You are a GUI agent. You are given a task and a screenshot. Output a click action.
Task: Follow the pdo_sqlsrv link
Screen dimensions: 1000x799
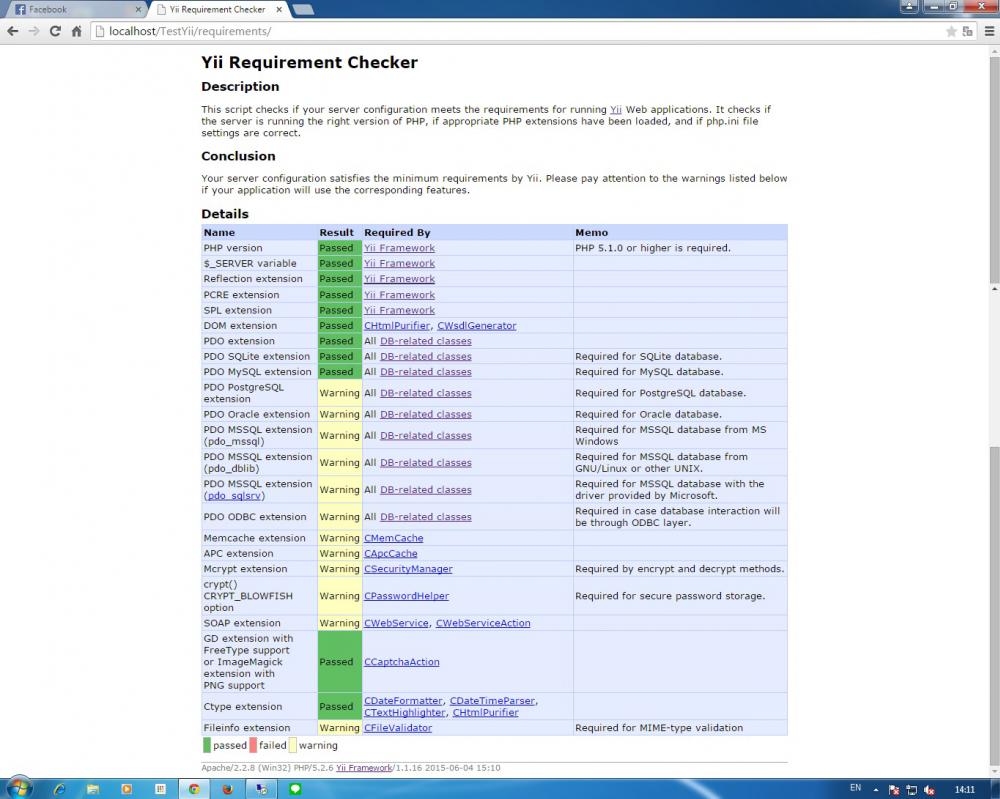tap(234, 495)
